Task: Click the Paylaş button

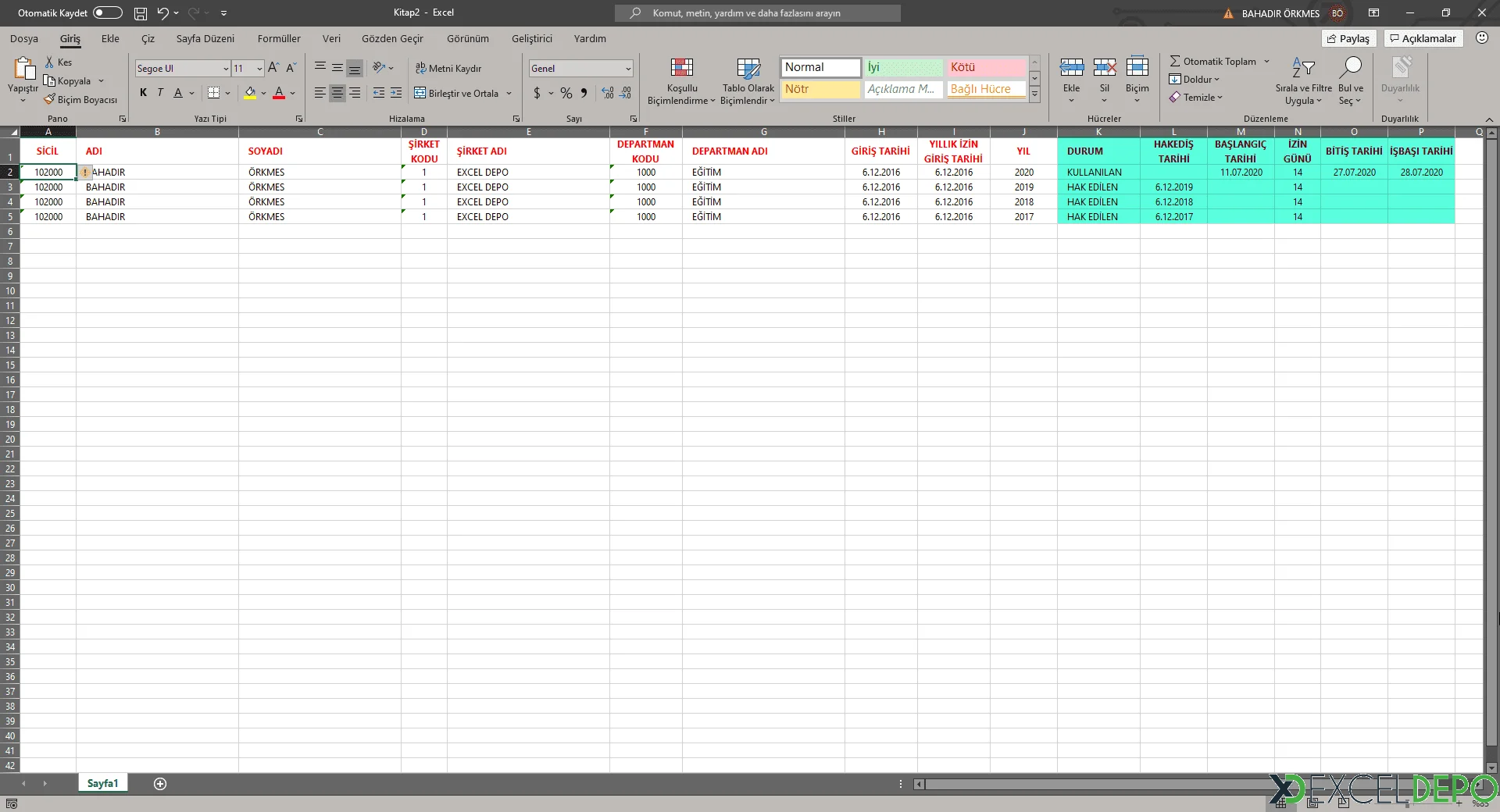Action: 1348,38
